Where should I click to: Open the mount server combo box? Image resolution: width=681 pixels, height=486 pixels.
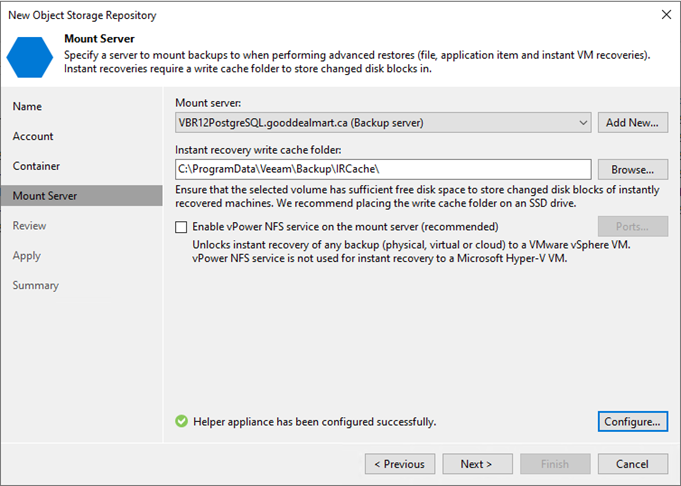click(x=383, y=123)
